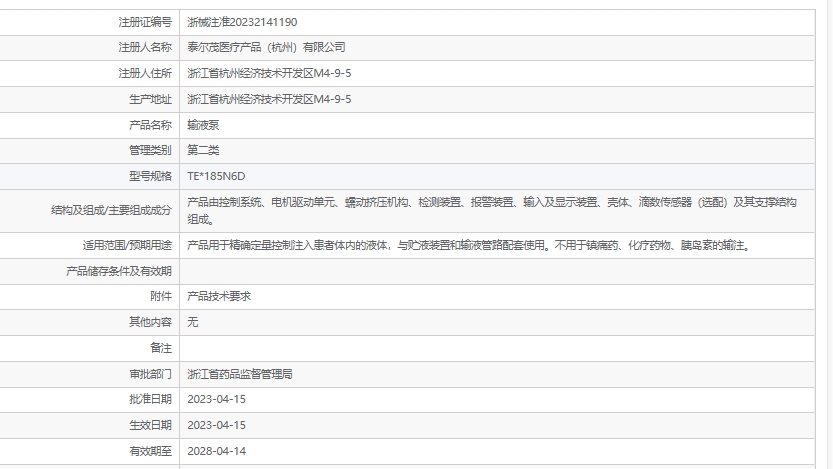833x469 pixels.
Task: Select the 适用范围/预期用途 intended use text
Action: [x=468, y=245]
